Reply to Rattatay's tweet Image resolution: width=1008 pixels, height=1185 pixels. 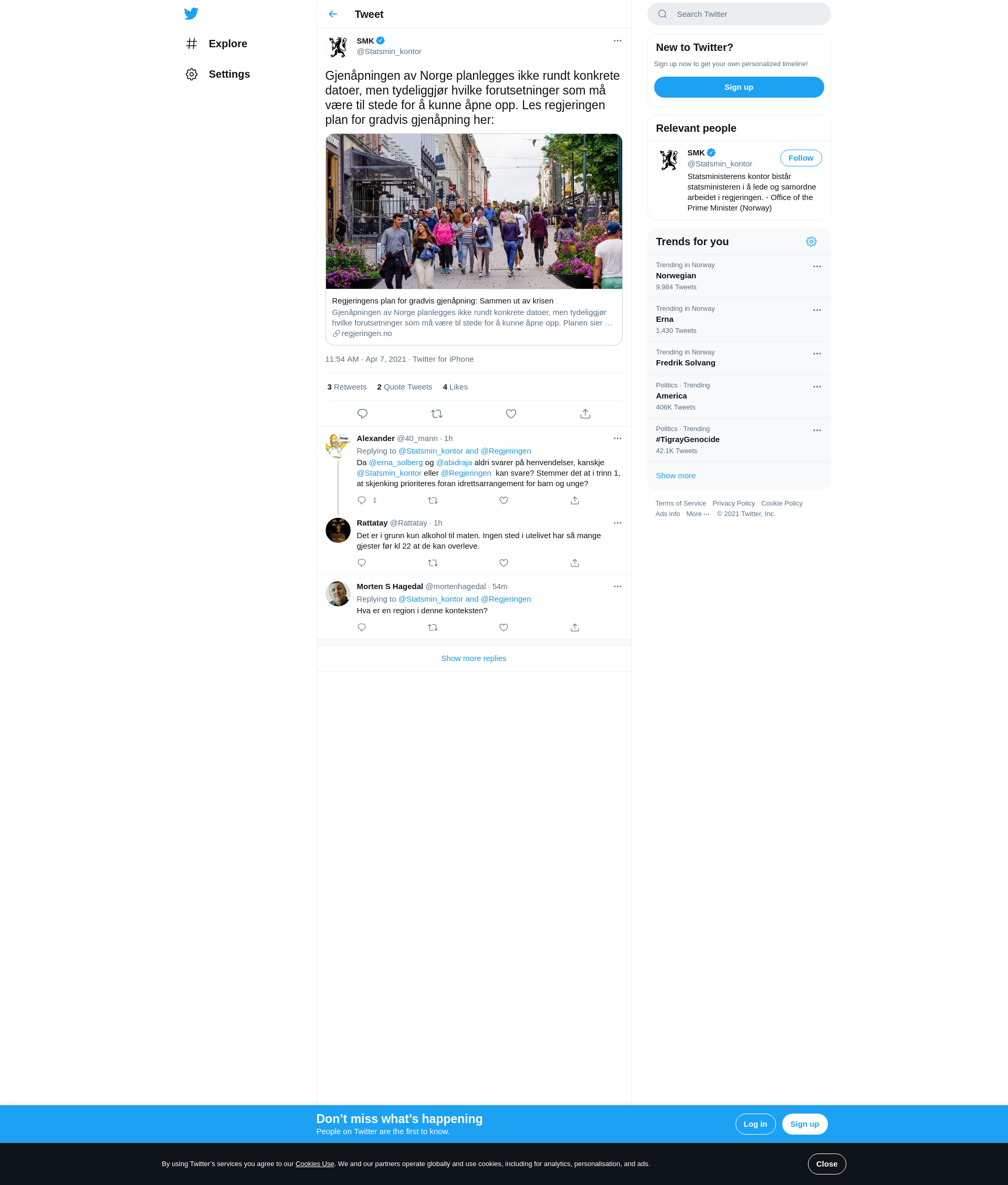tap(362, 563)
